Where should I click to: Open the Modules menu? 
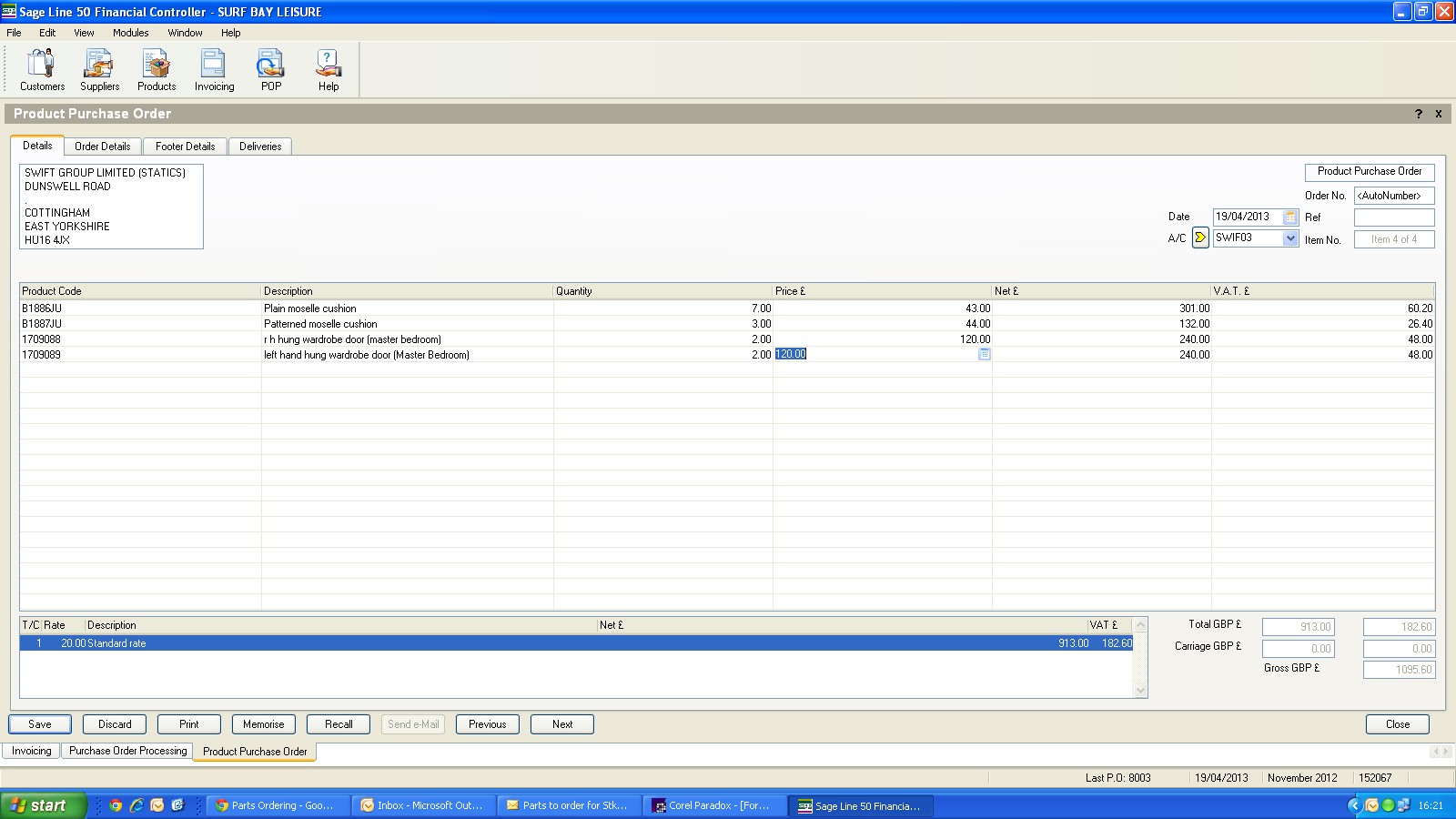click(x=130, y=33)
